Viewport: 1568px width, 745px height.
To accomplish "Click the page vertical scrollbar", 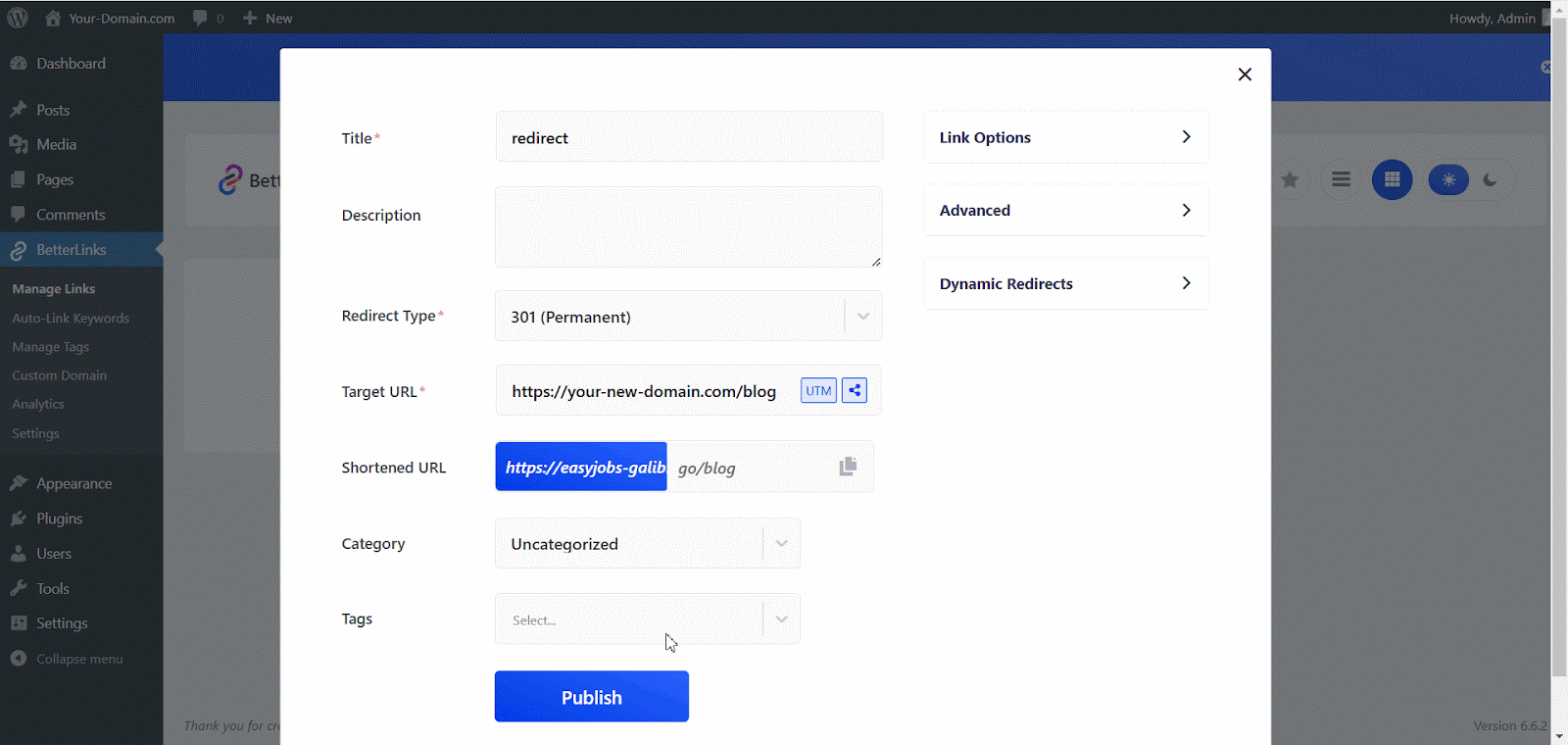I will 1559,348.
